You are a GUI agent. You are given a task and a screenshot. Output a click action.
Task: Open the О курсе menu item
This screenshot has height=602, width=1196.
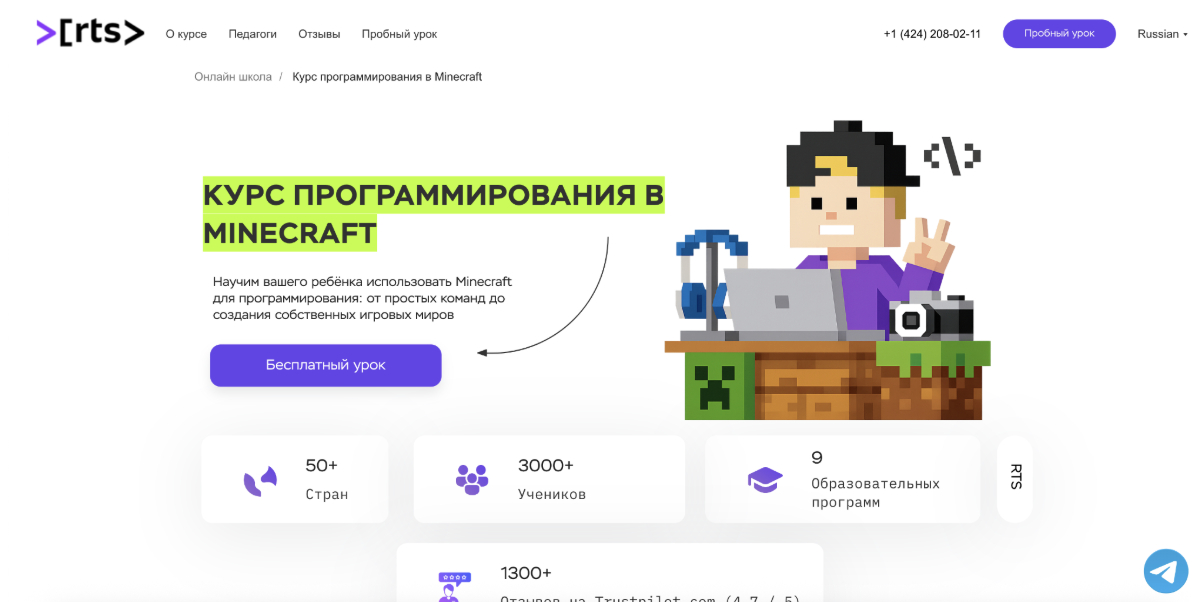186,34
